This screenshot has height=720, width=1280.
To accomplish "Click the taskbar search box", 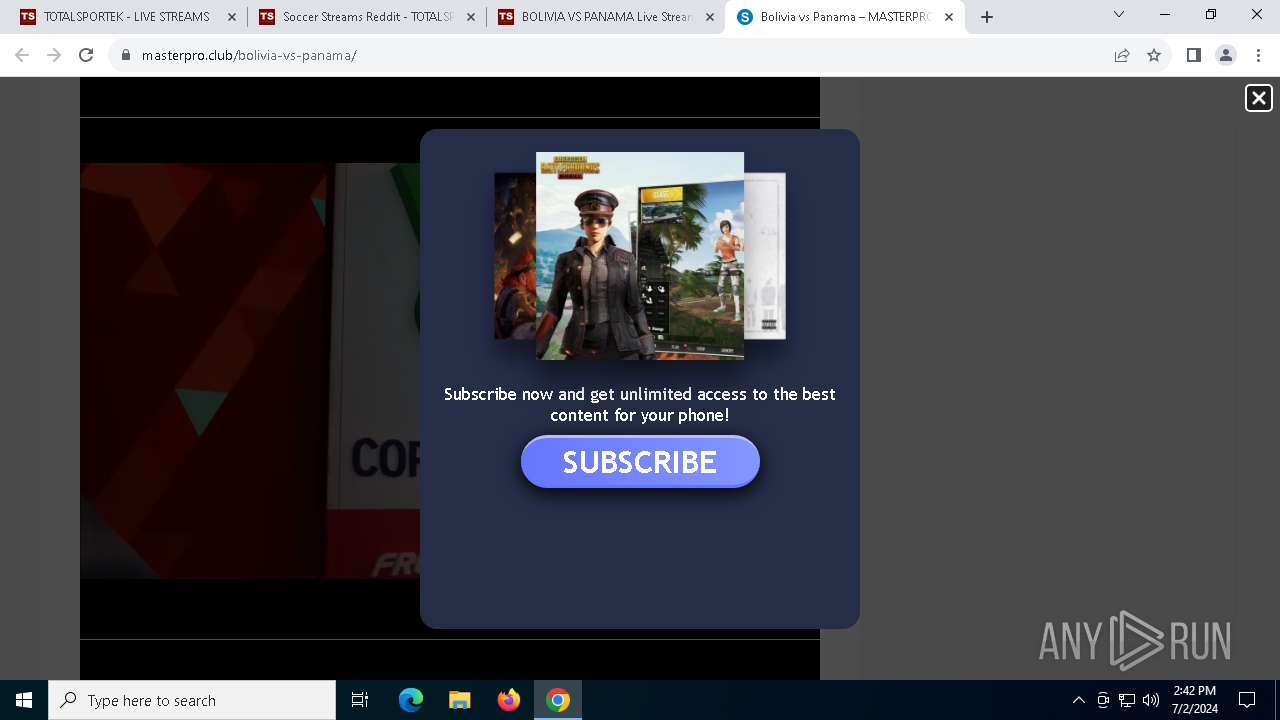I will pyautogui.click(x=192, y=700).
